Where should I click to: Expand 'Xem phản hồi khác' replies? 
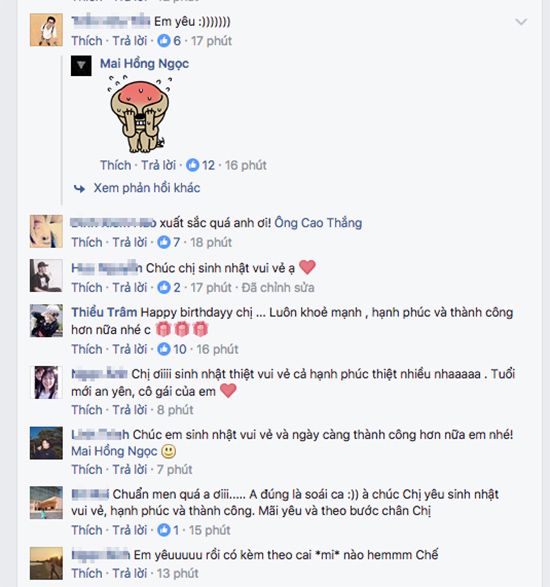point(147,188)
